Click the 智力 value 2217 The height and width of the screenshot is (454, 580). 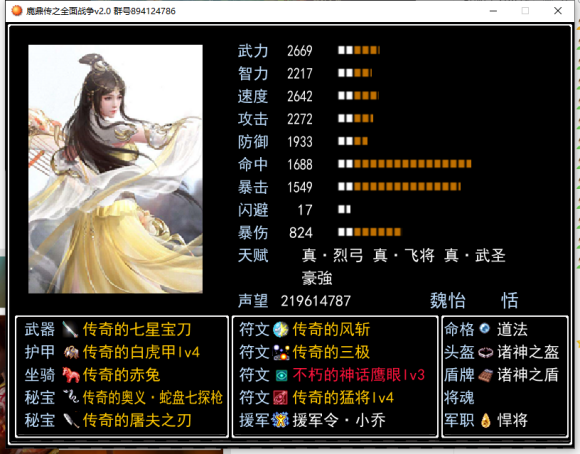(x=300, y=74)
